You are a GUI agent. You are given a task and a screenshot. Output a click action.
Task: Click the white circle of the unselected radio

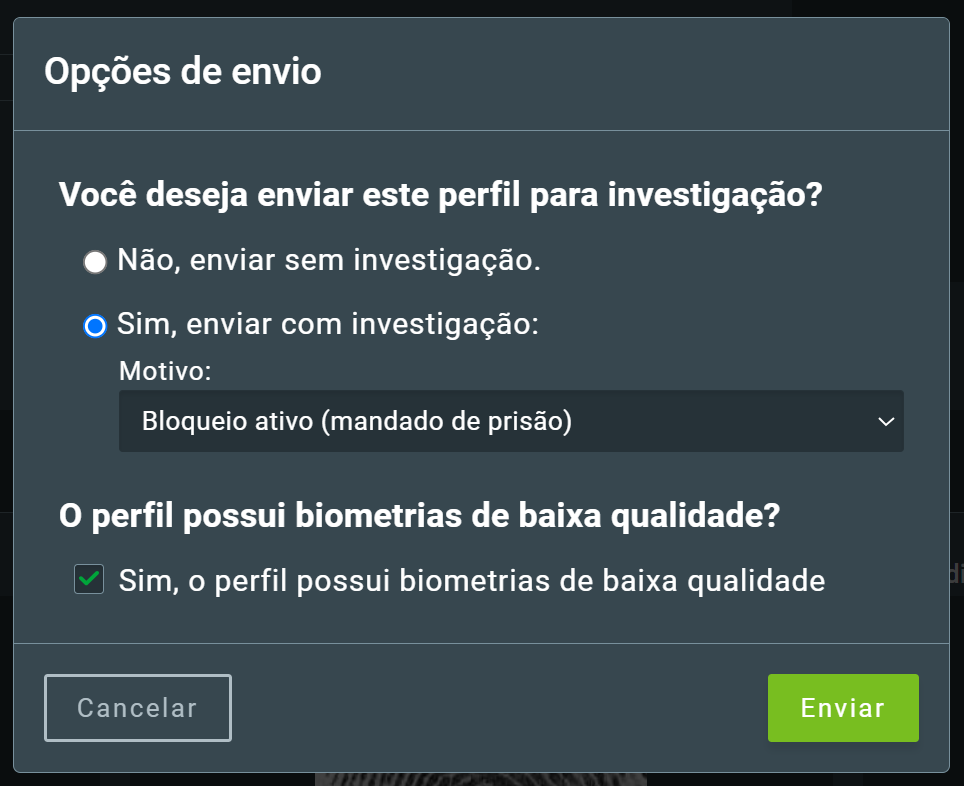tap(95, 261)
